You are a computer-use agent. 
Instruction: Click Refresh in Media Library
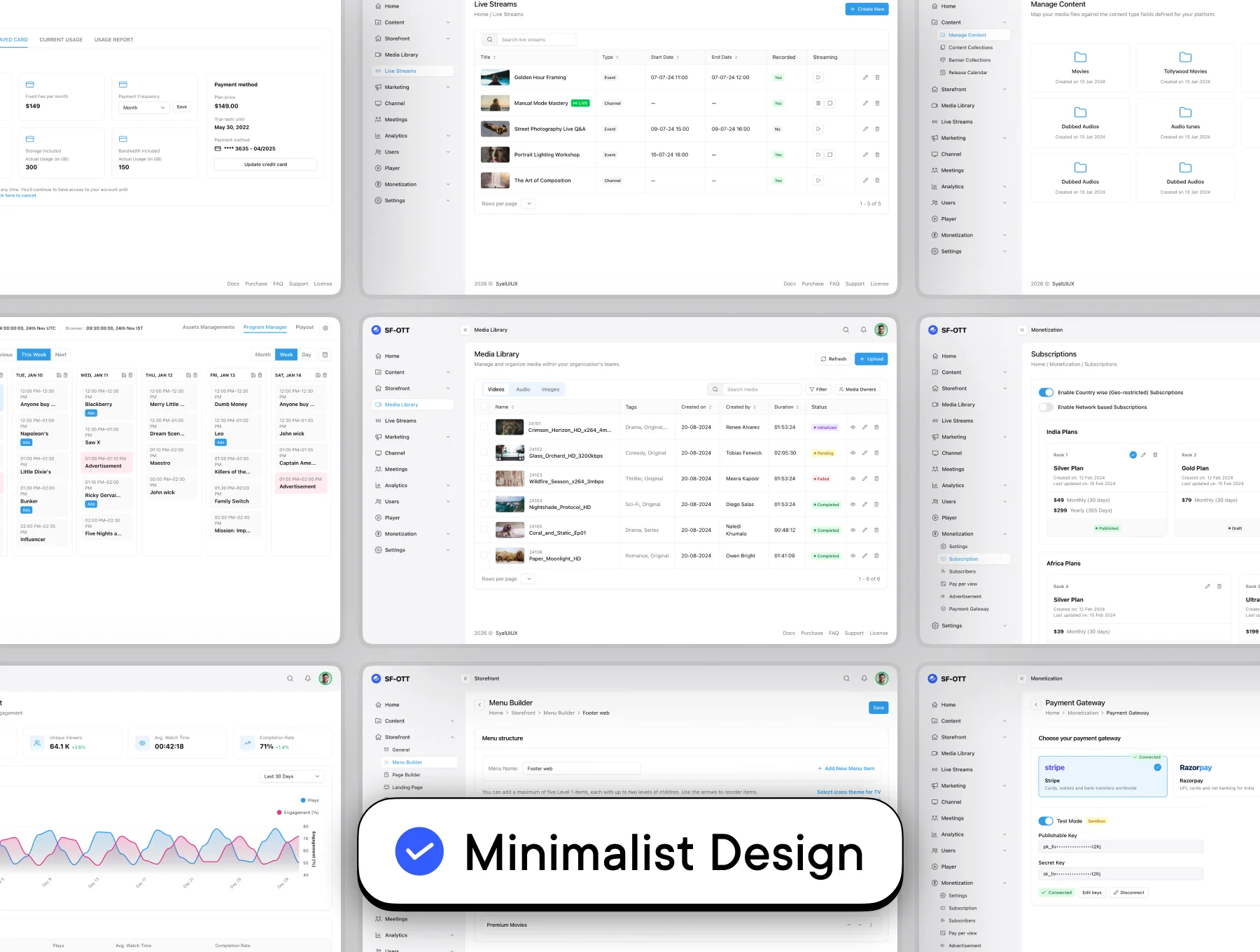pyautogui.click(x=833, y=359)
